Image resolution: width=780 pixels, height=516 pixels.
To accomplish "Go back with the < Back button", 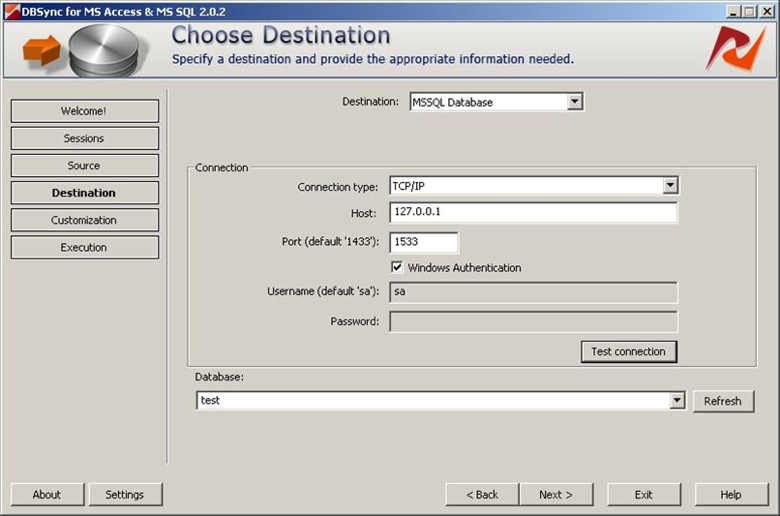I will 482,495.
